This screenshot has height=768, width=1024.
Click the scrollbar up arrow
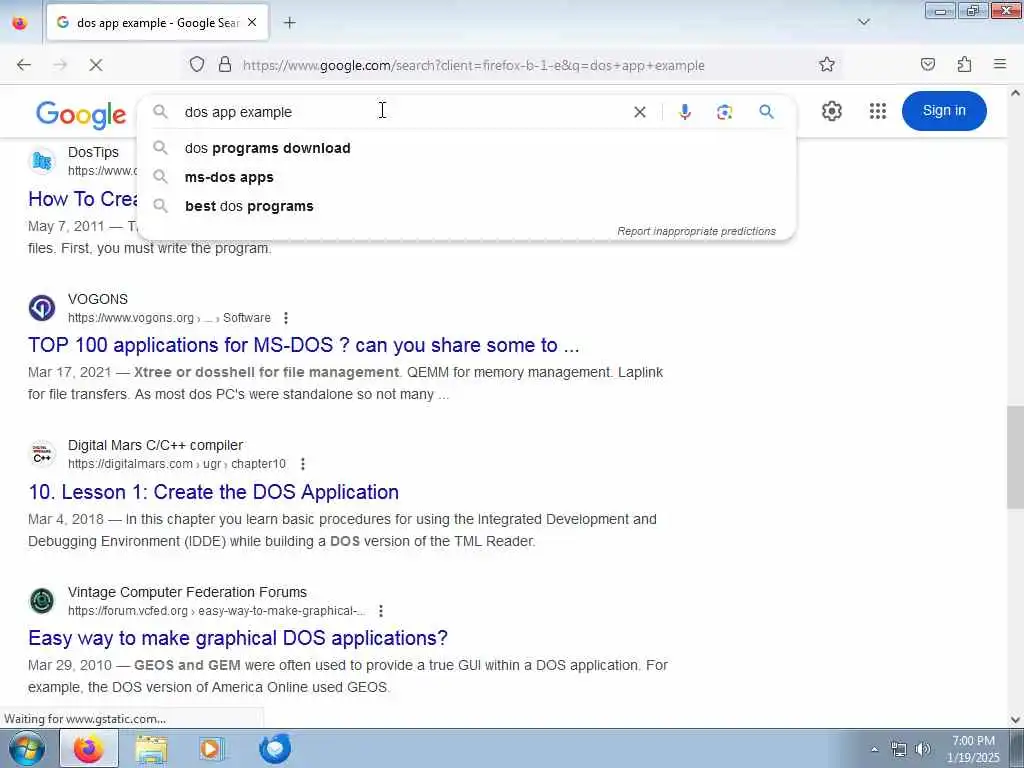pos(1015,93)
